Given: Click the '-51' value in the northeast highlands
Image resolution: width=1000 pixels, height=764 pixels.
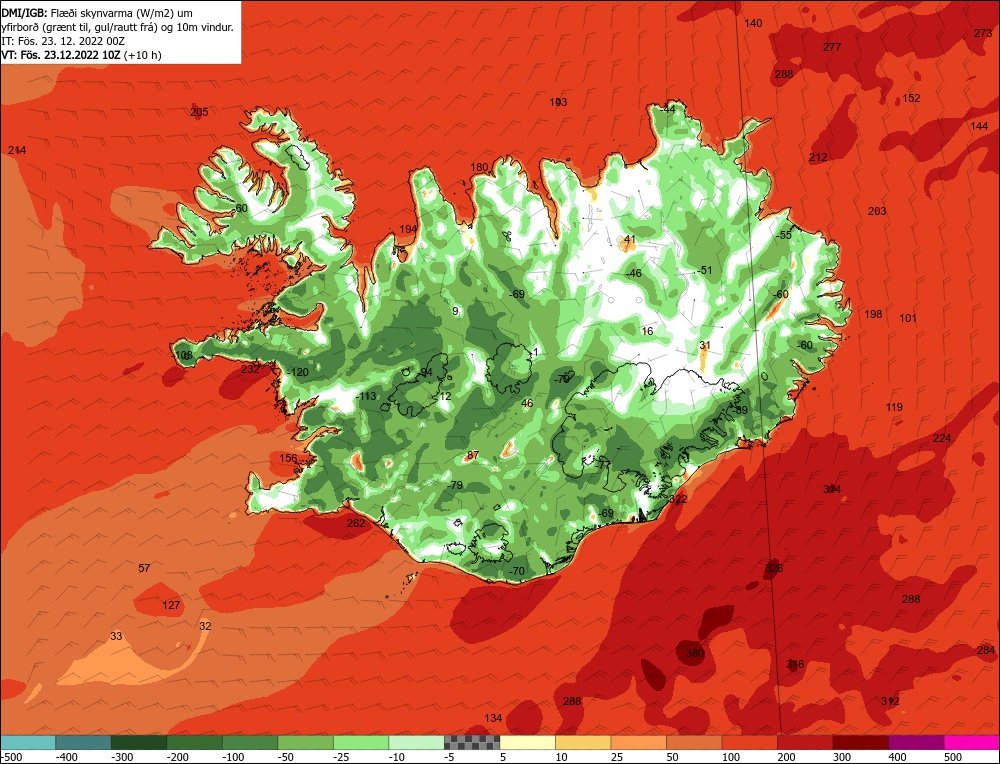Looking at the screenshot, I should (703, 270).
